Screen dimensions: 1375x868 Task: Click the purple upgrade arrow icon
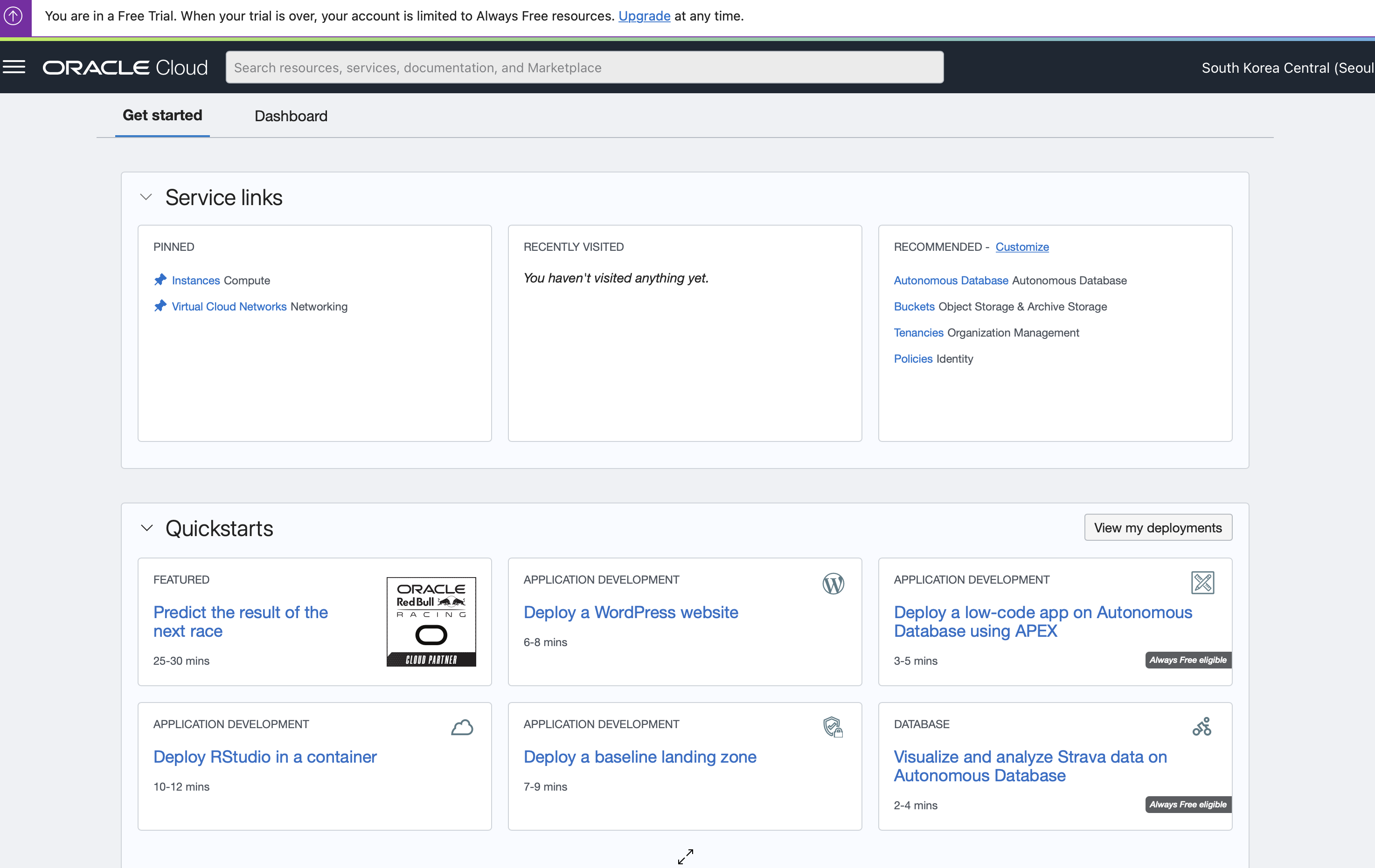(14, 15)
